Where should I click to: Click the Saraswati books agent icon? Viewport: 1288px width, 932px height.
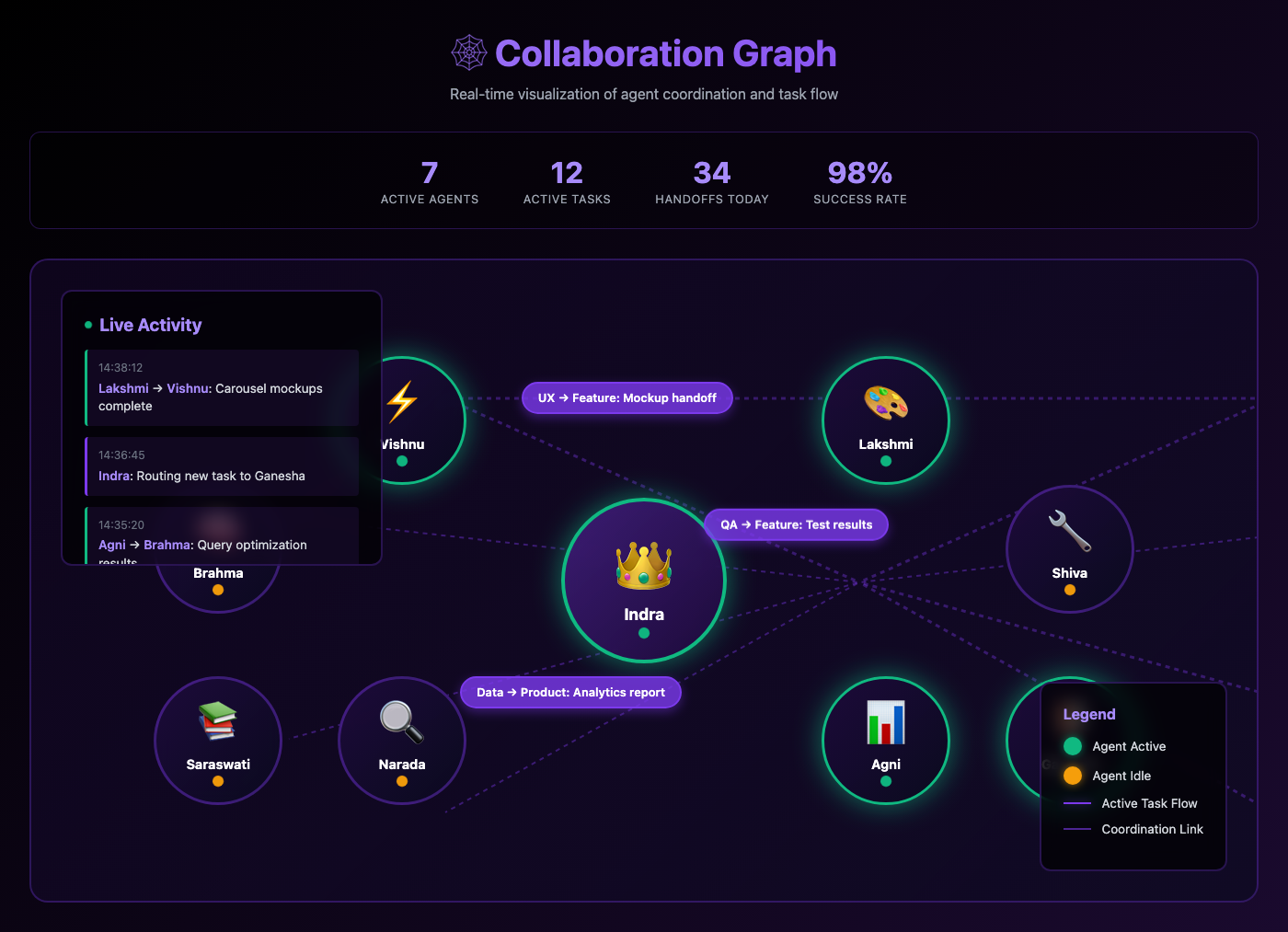[x=218, y=721]
